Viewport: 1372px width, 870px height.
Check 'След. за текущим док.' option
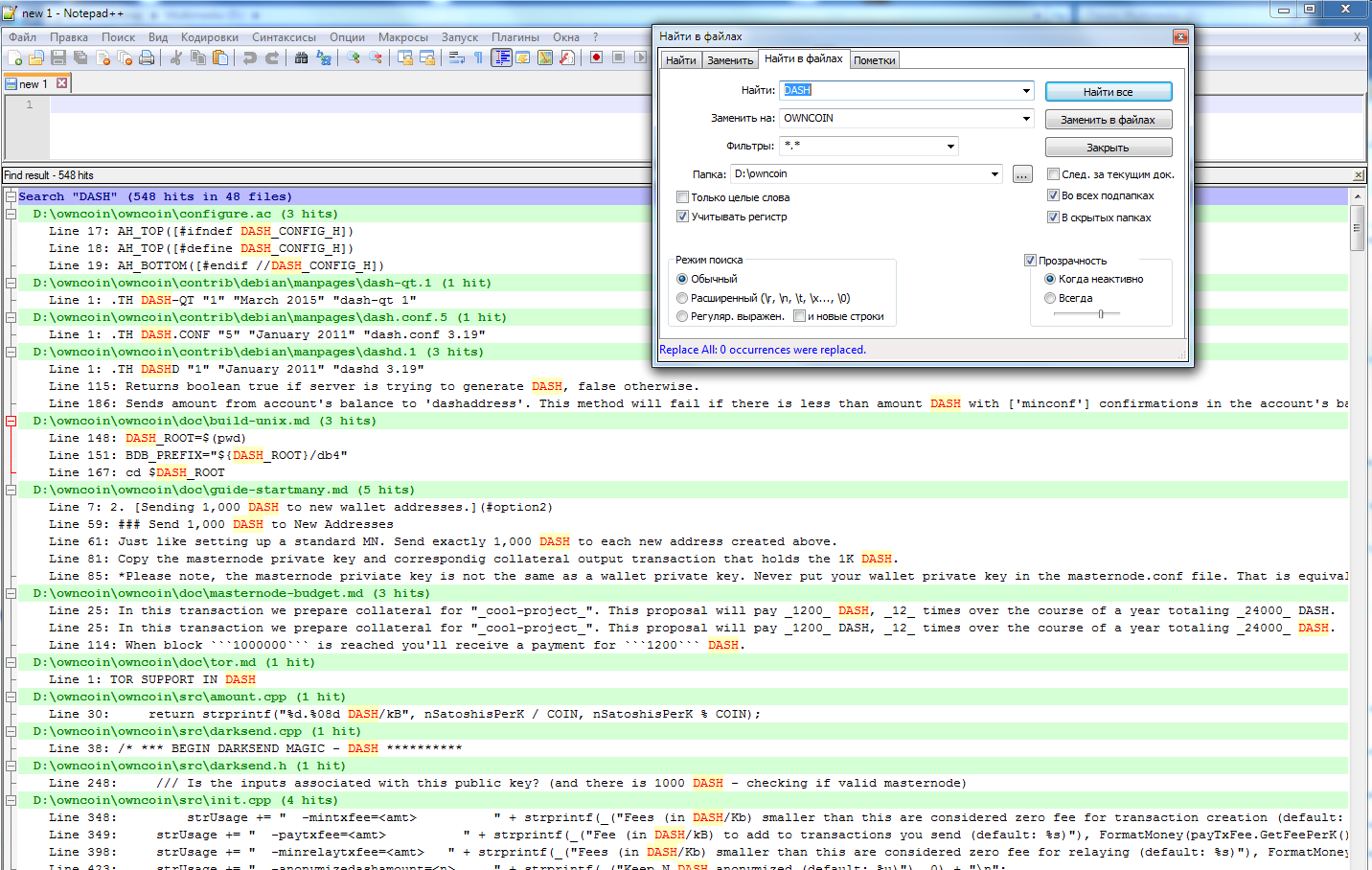[x=1053, y=174]
